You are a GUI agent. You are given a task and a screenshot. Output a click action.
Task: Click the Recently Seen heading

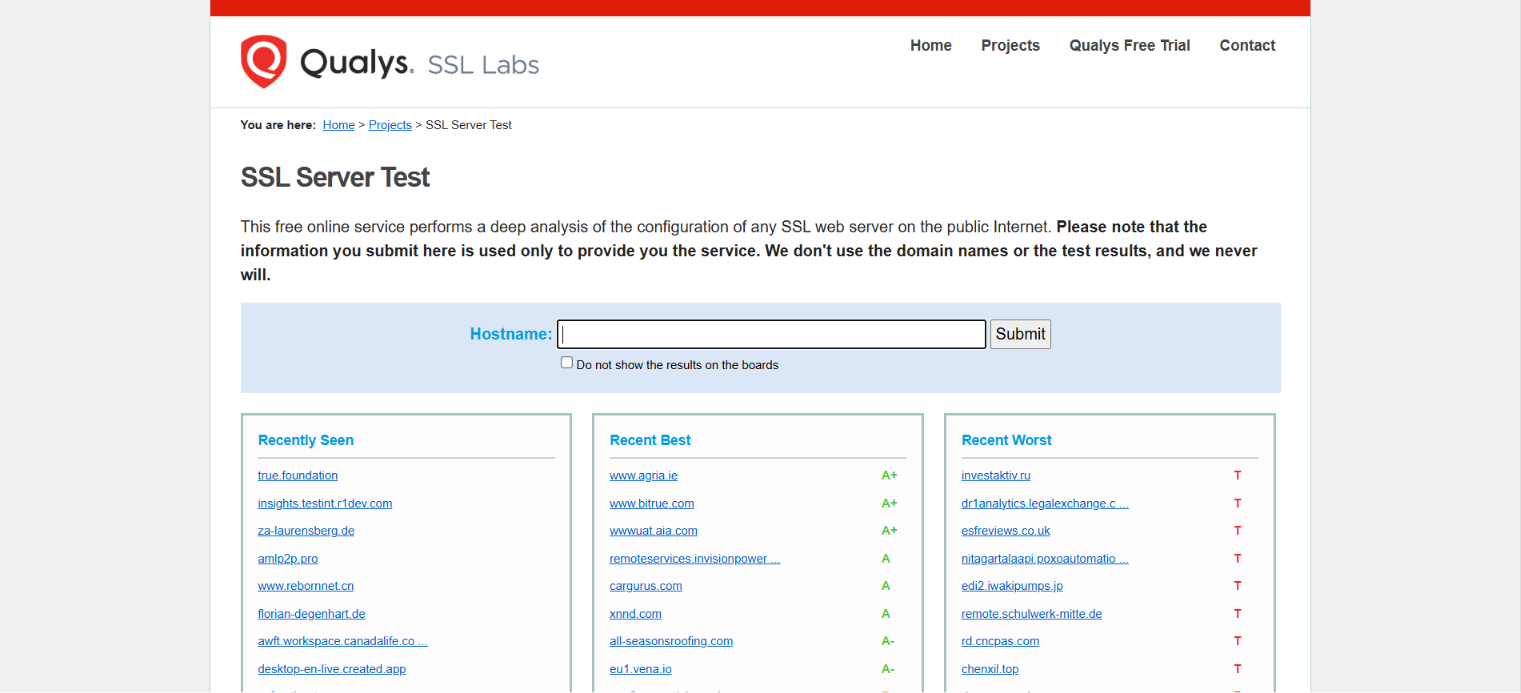coord(305,440)
